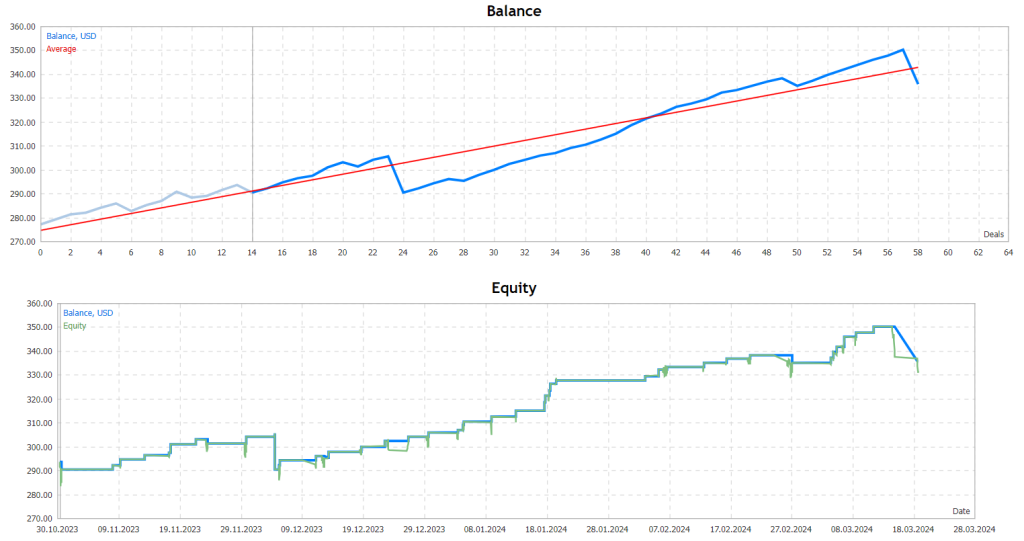Click the Equity chart title

click(x=513, y=288)
